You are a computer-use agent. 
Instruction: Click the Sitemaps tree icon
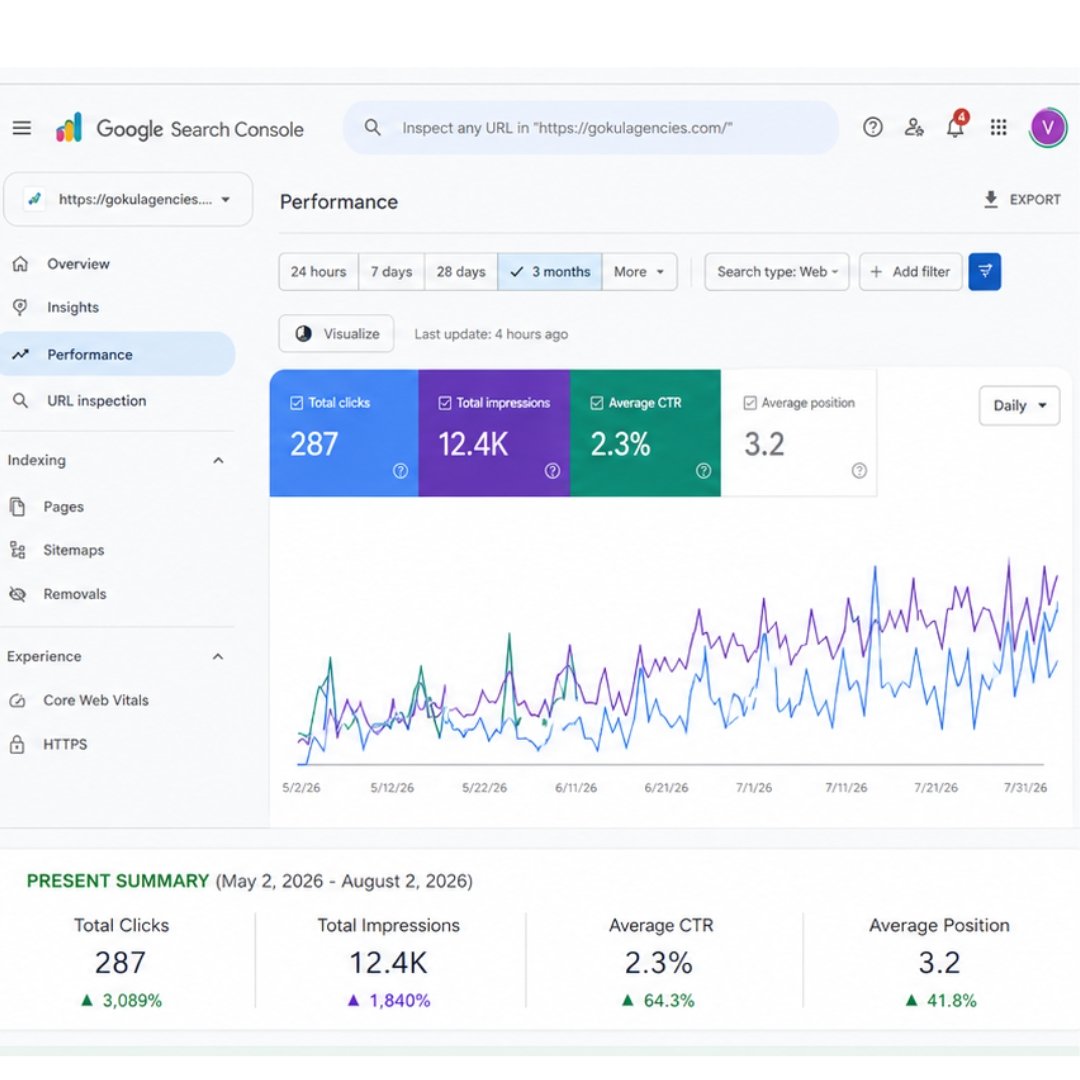click(x=17, y=550)
